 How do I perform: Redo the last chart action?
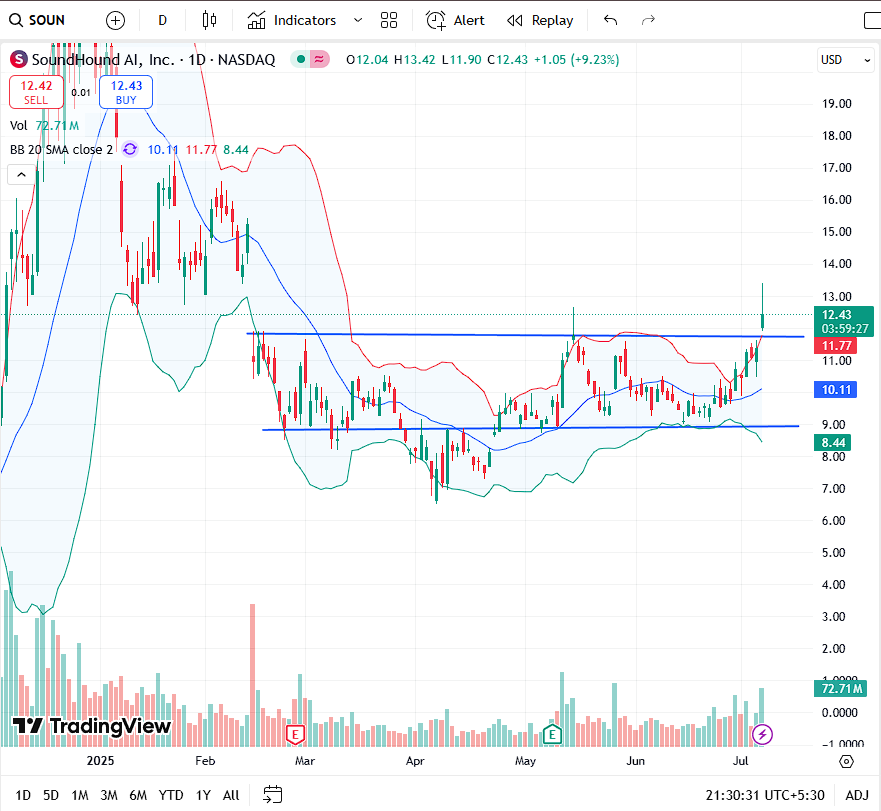pyautogui.click(x=648, y=20)
